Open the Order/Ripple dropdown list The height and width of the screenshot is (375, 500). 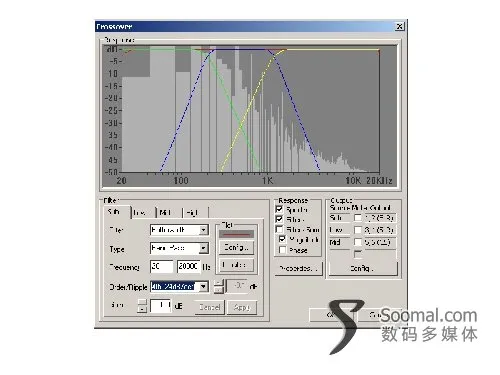[x=204, y=286]
